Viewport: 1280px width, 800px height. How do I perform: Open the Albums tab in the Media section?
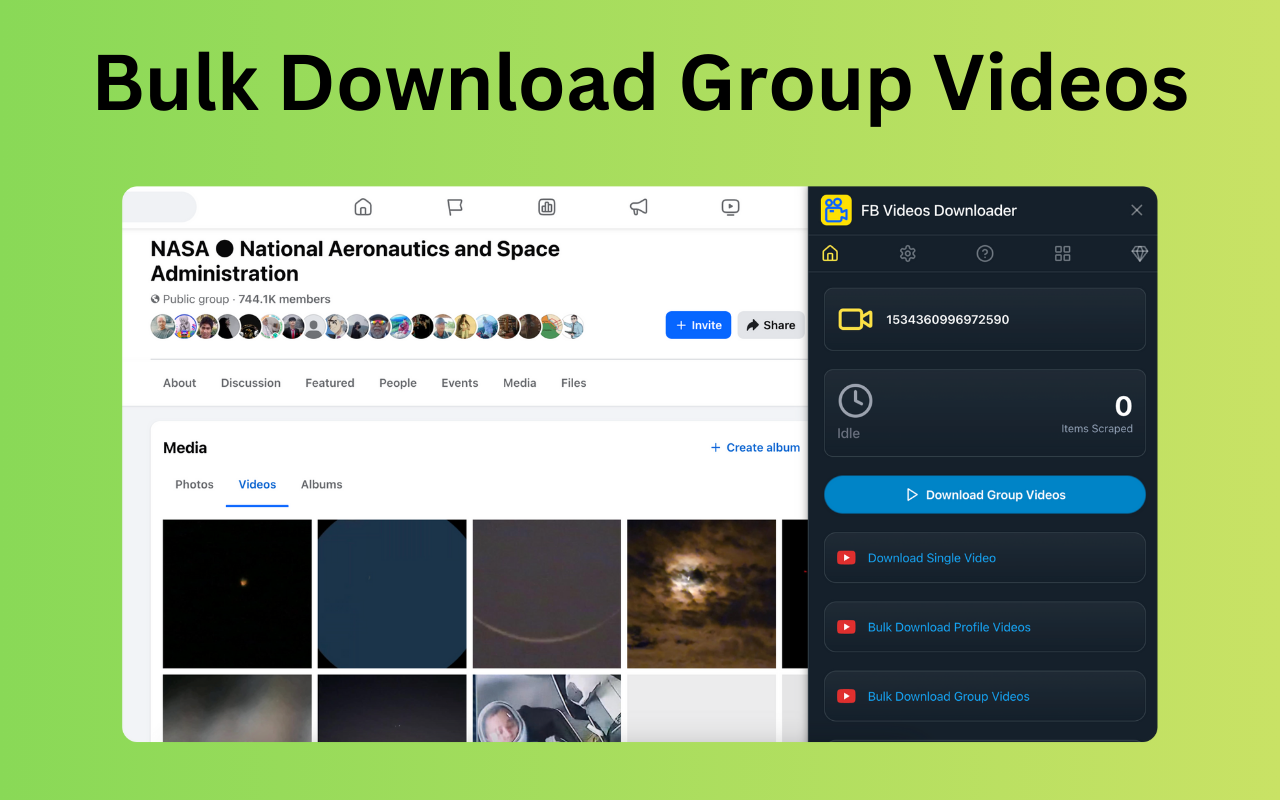click(x=321, y=484)
